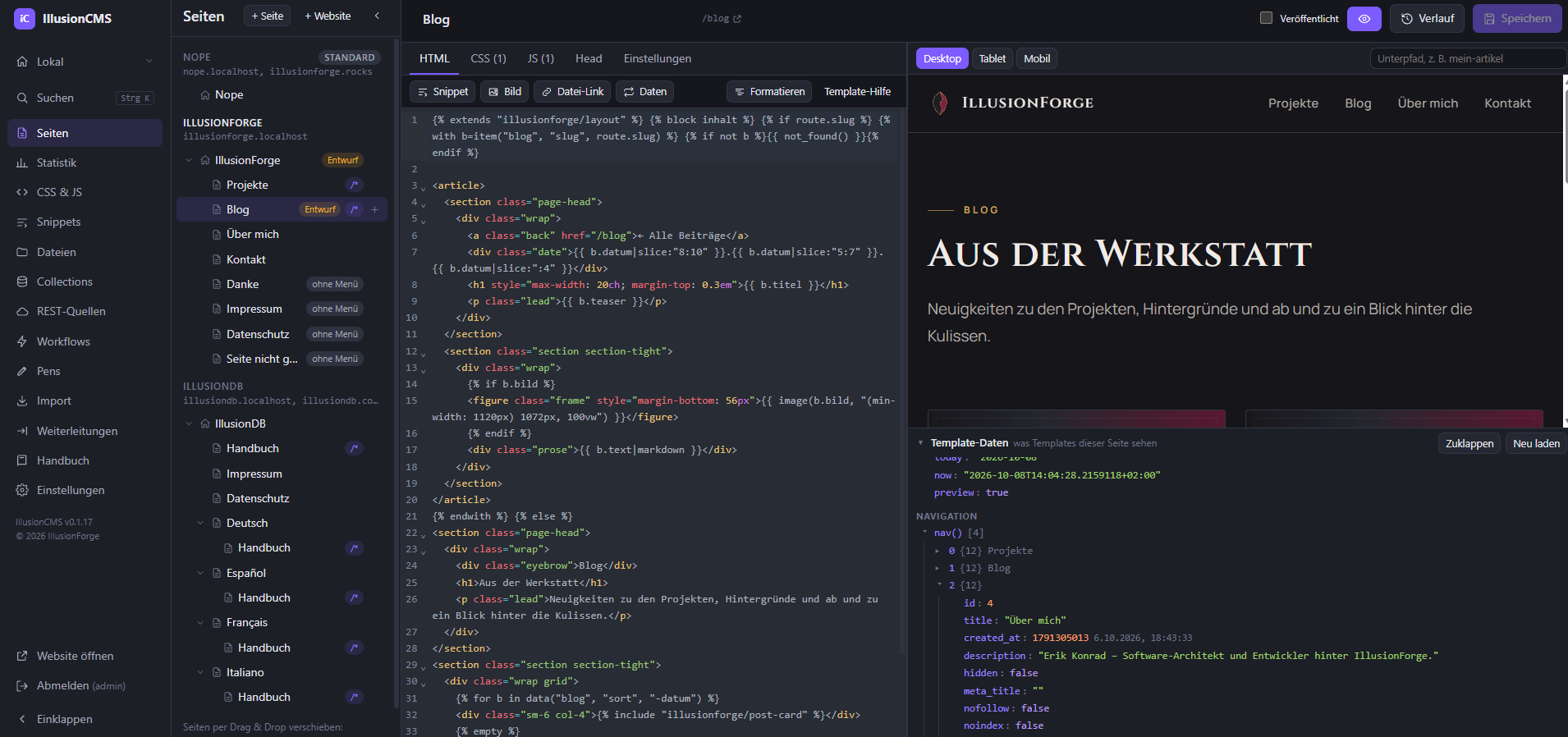Image resolution: width=1568 pixels, height=737 pixels.
Task: Collapse the Italiano tree node
Action: click(200, 672)
